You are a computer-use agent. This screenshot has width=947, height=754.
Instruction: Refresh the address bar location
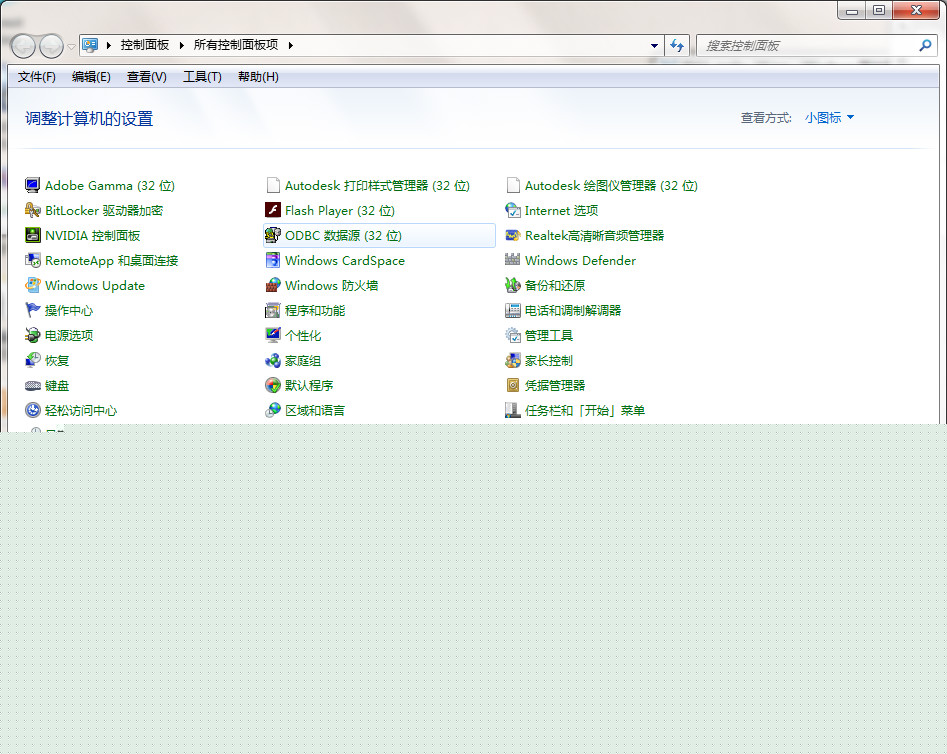coord(677,45)
